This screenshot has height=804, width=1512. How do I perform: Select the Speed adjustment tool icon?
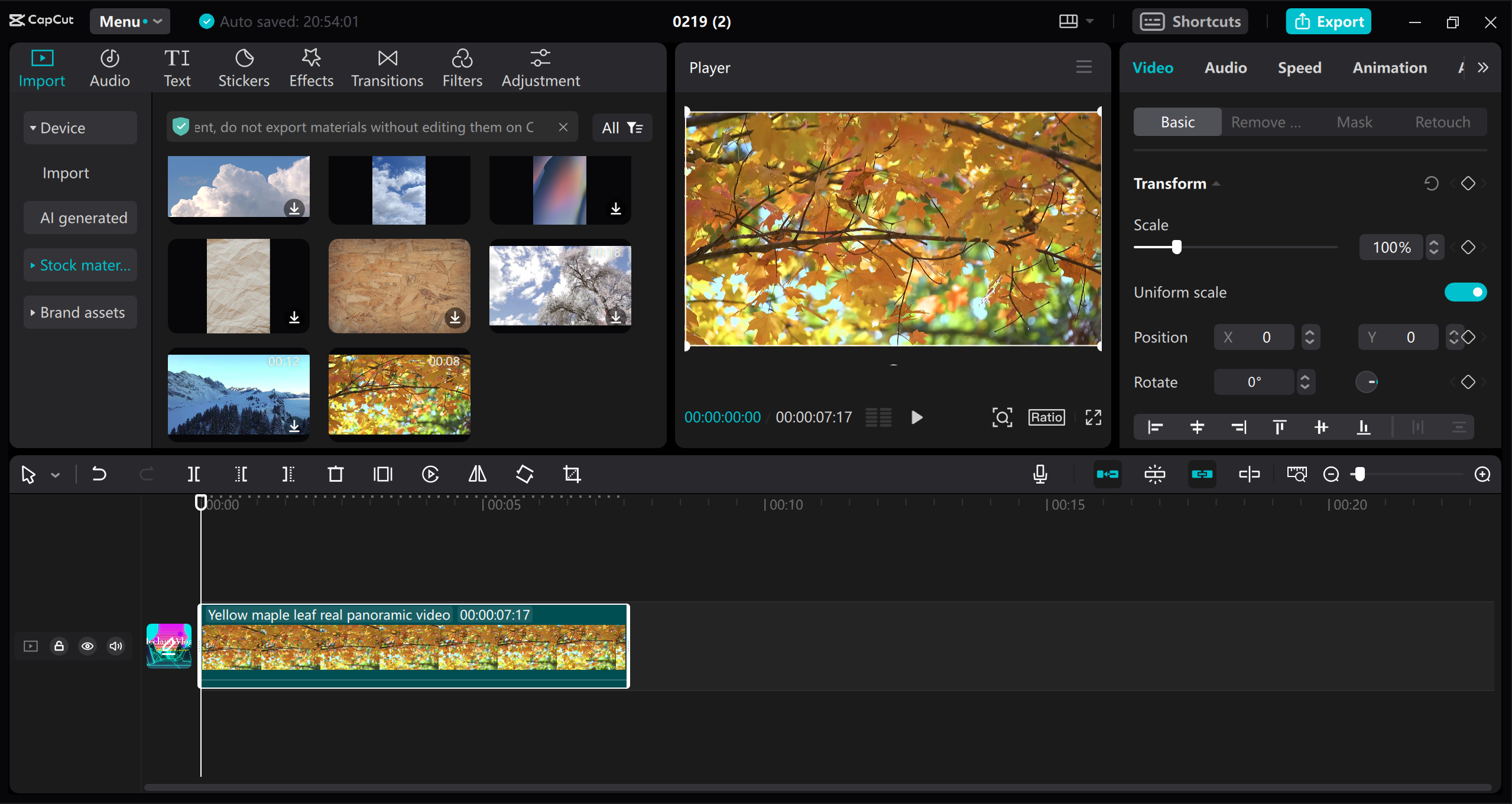(1298, 67)
